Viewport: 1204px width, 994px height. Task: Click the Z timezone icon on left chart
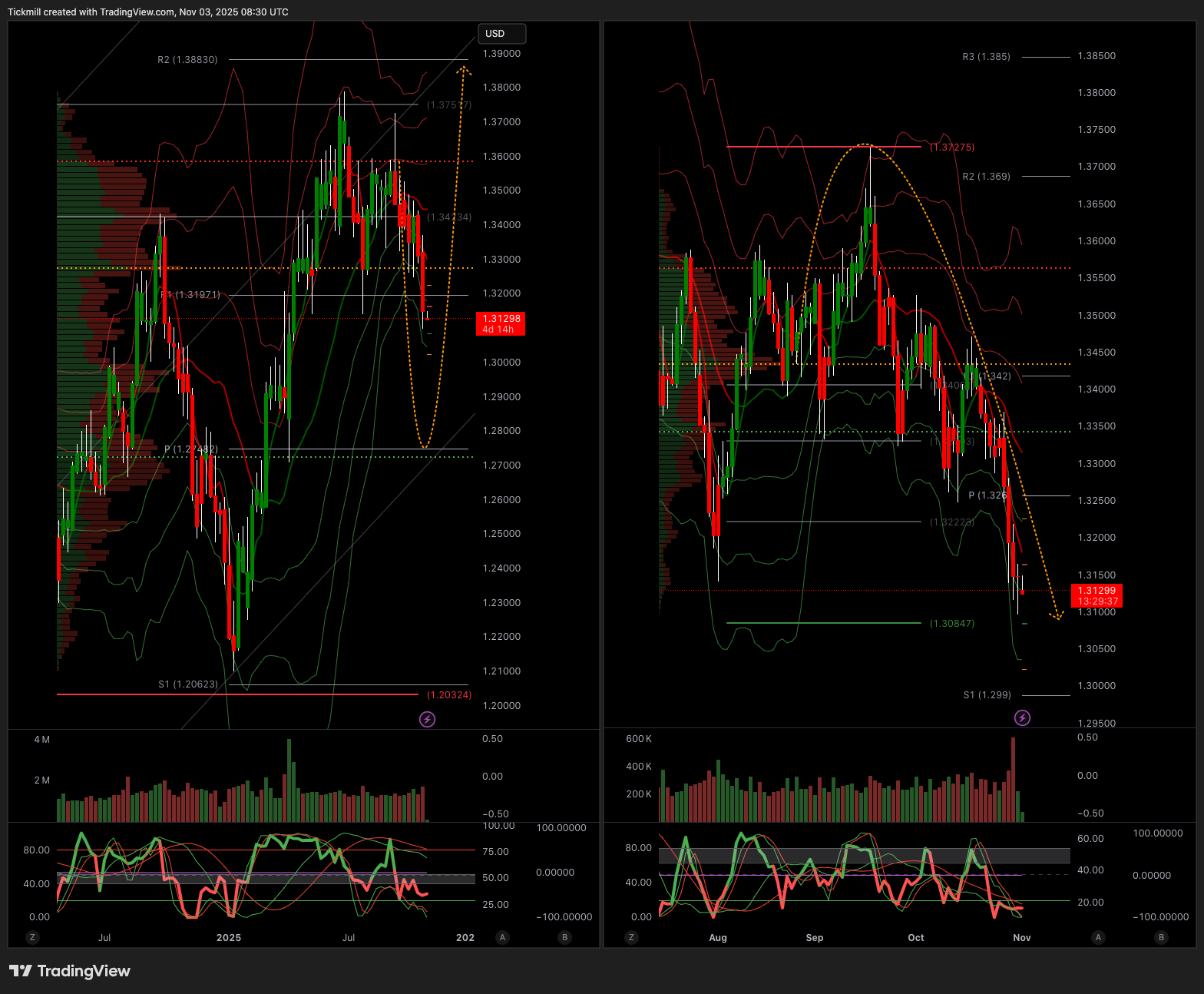pos(32,937)
